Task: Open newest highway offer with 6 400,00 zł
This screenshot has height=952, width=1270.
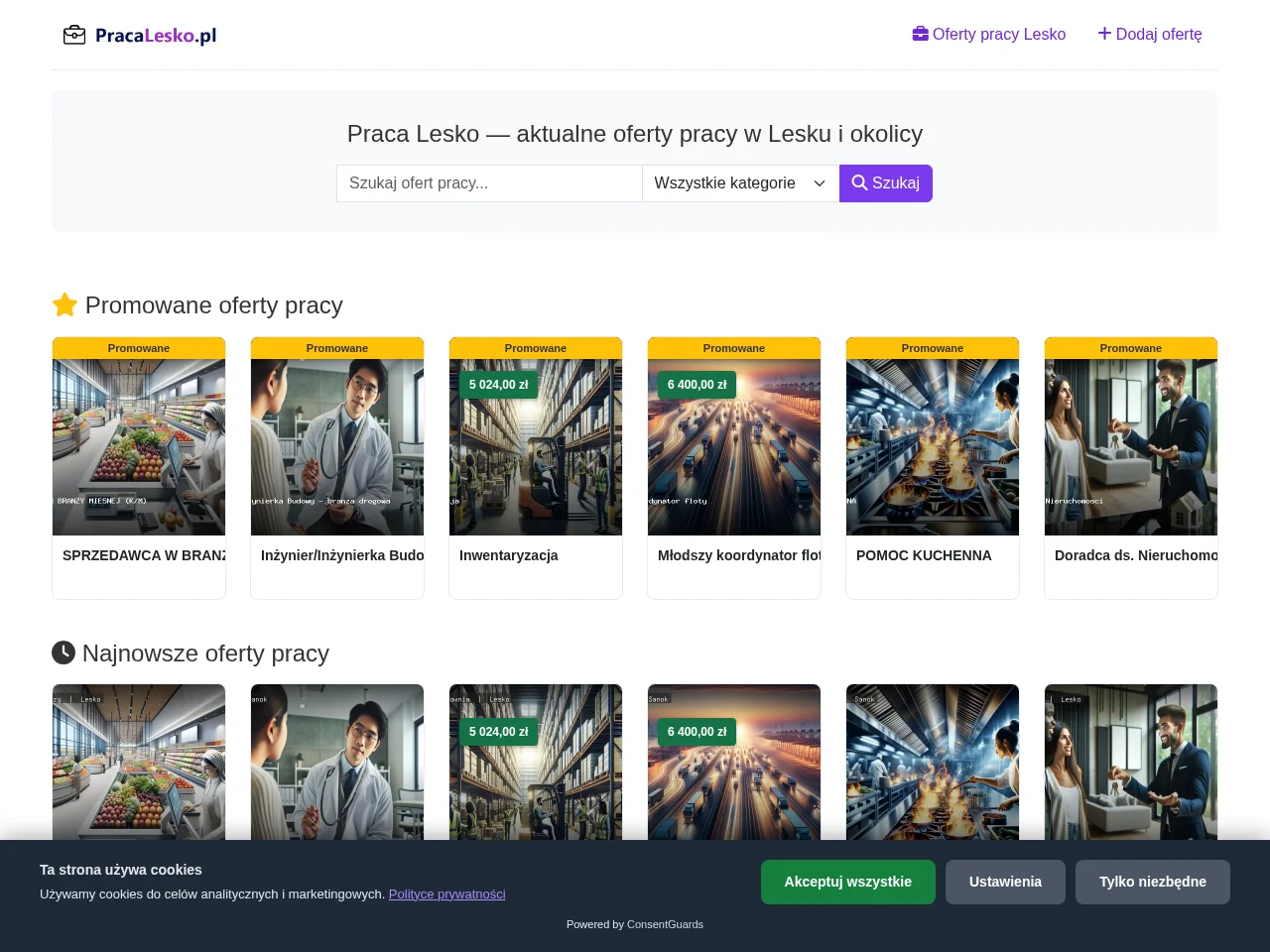Action: click(734, 762)
